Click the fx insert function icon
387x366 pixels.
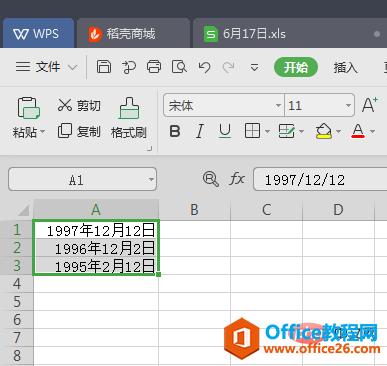(x=237, y=179)
